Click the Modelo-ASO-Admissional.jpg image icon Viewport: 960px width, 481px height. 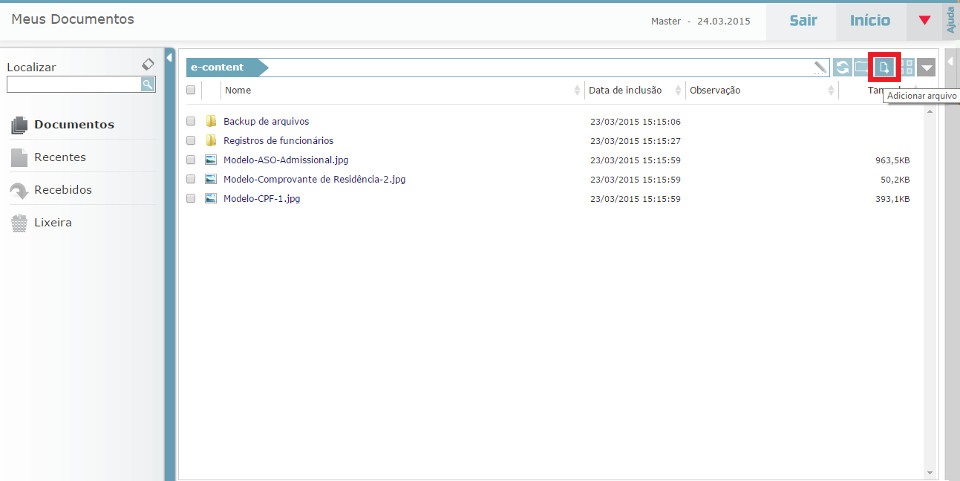211,160
